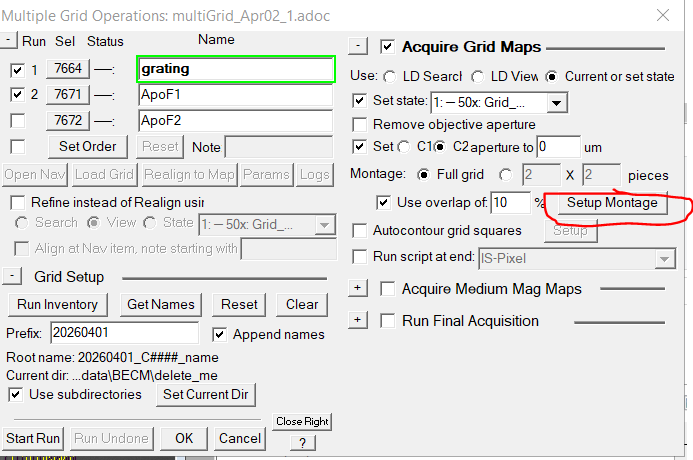Click the Cancel button
The image size is (693, 460).
click(240, 438)
